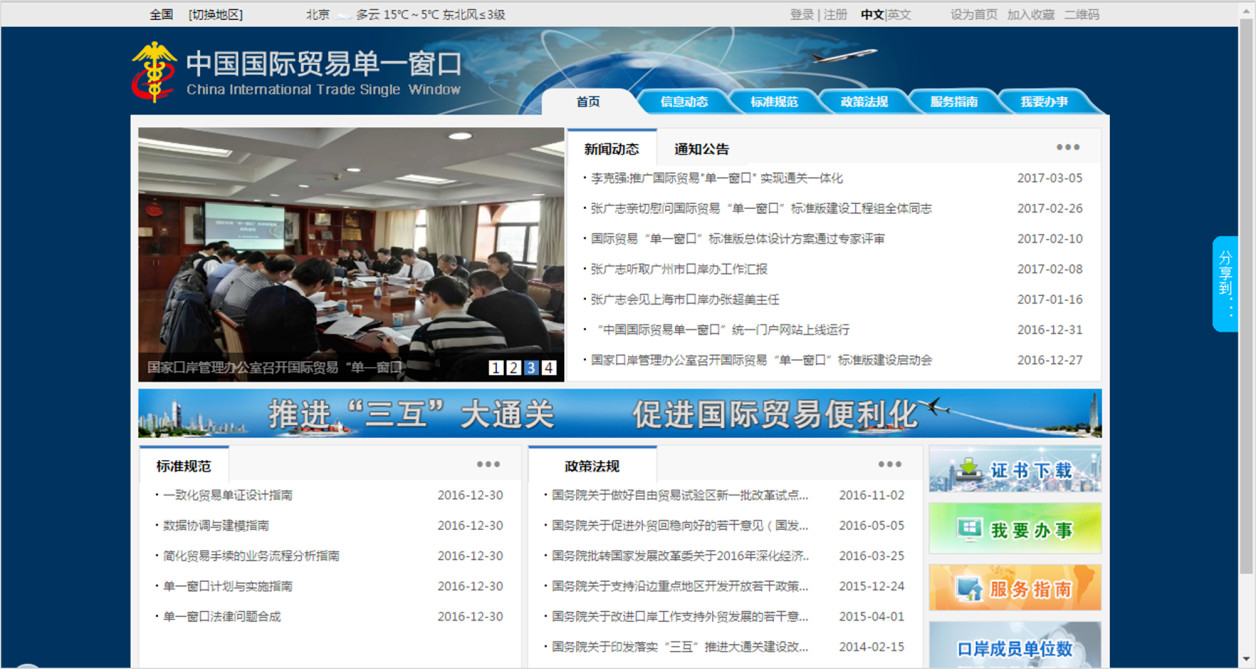Open news 张广志亲切慰问国际贸易单一窗口
The width and height of the screenshot is (1256, 669).
click(x=761, y=209)
